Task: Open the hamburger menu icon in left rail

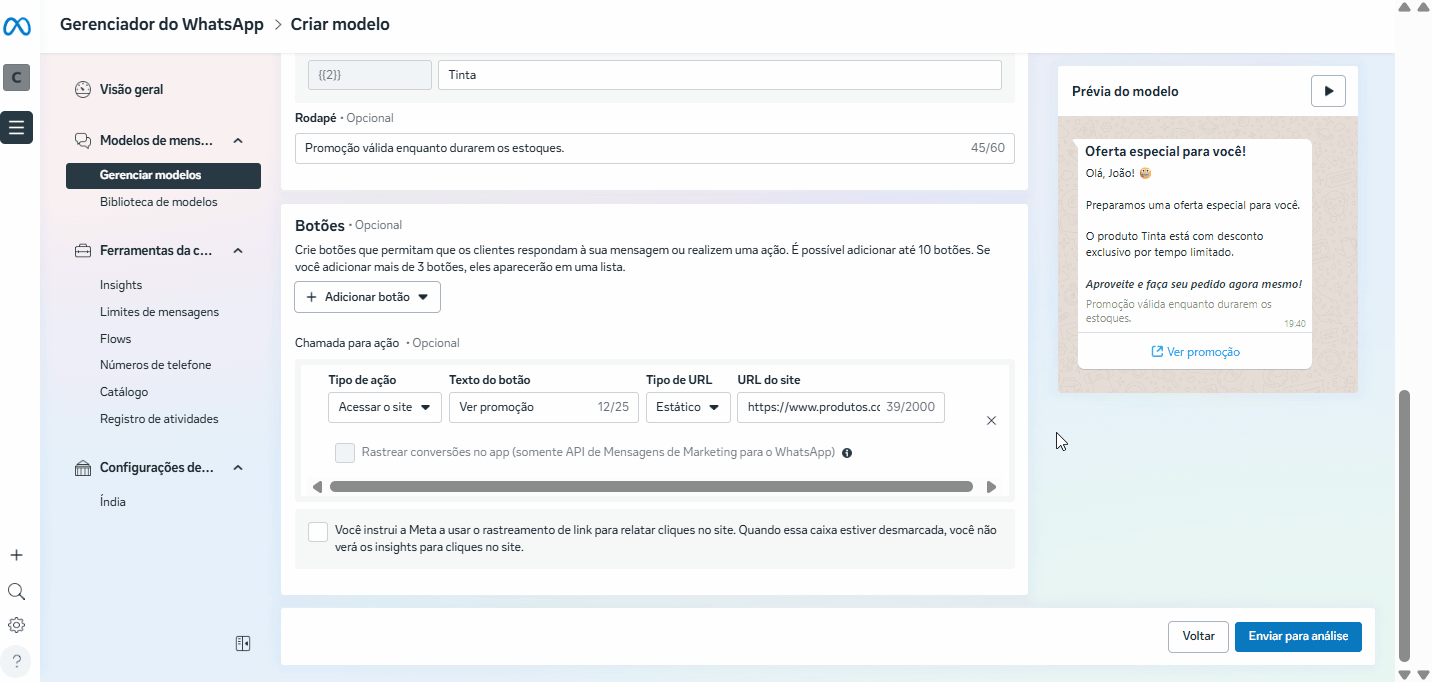Action: pos(16,127)
